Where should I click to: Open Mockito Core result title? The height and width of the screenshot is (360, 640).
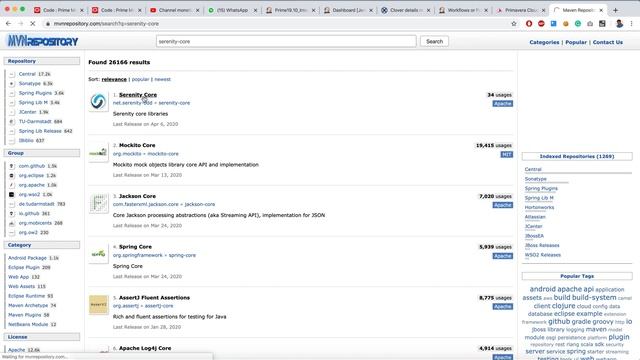click(137, 145)
